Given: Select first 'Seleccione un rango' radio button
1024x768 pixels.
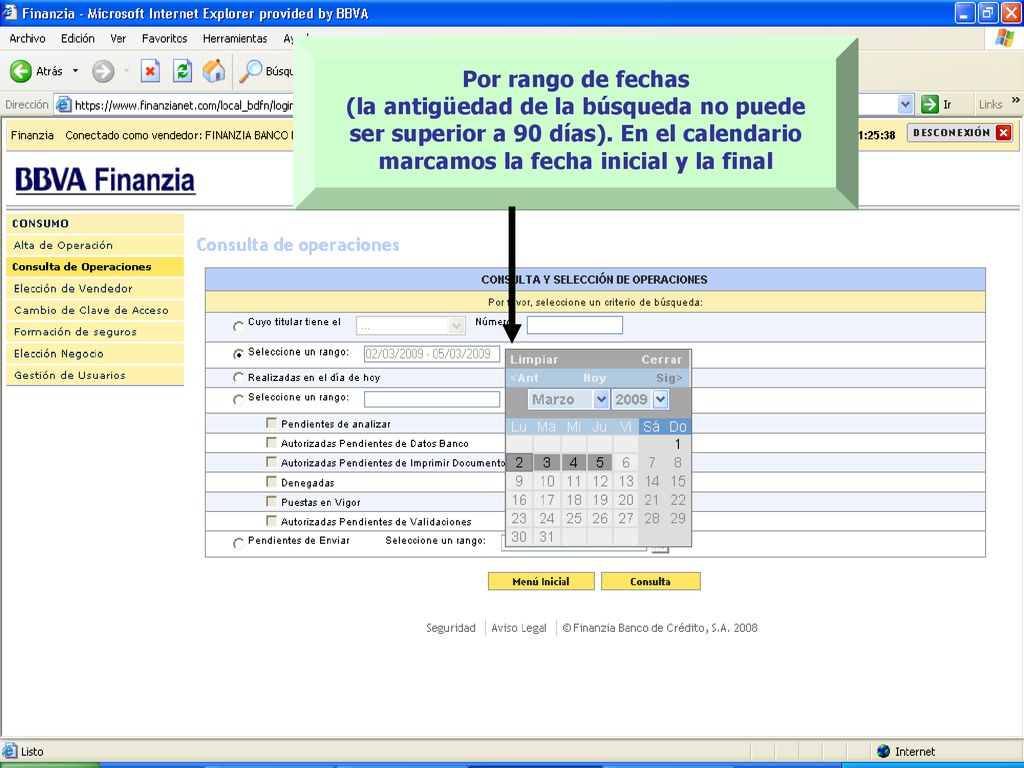Looking at the screenshot, I should [x=238, y=354].
